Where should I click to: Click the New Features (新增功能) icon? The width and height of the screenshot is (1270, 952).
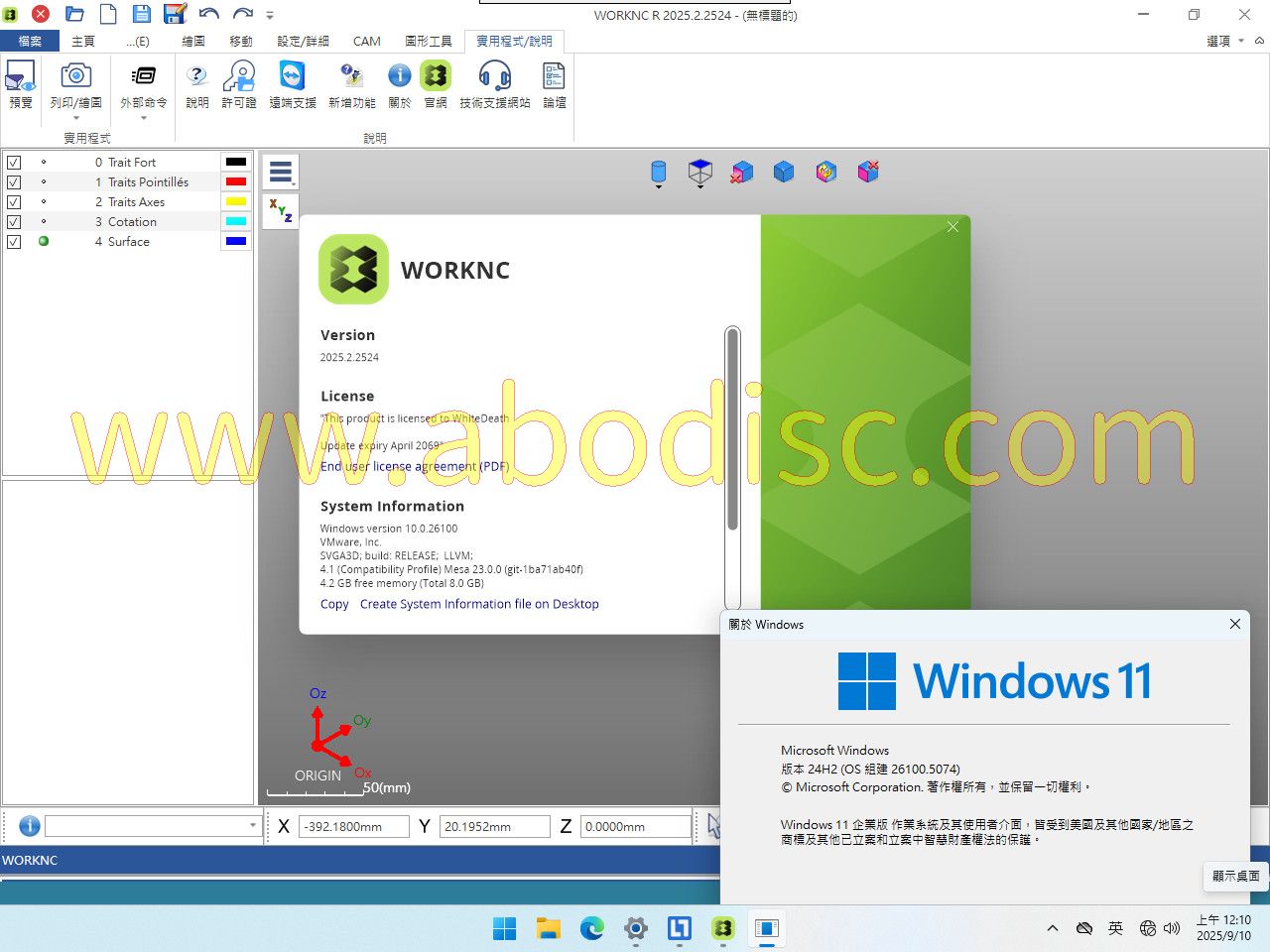pos(351,85)
